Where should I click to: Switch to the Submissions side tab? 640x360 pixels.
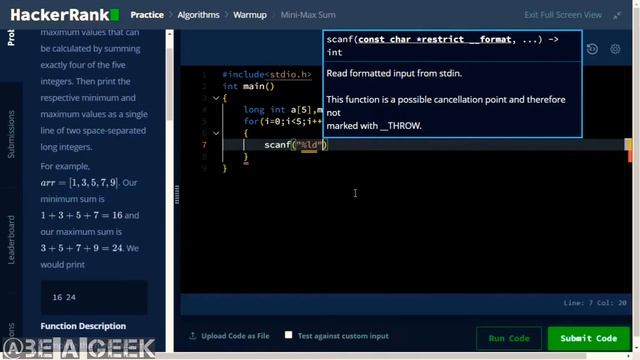coord(11,134)
